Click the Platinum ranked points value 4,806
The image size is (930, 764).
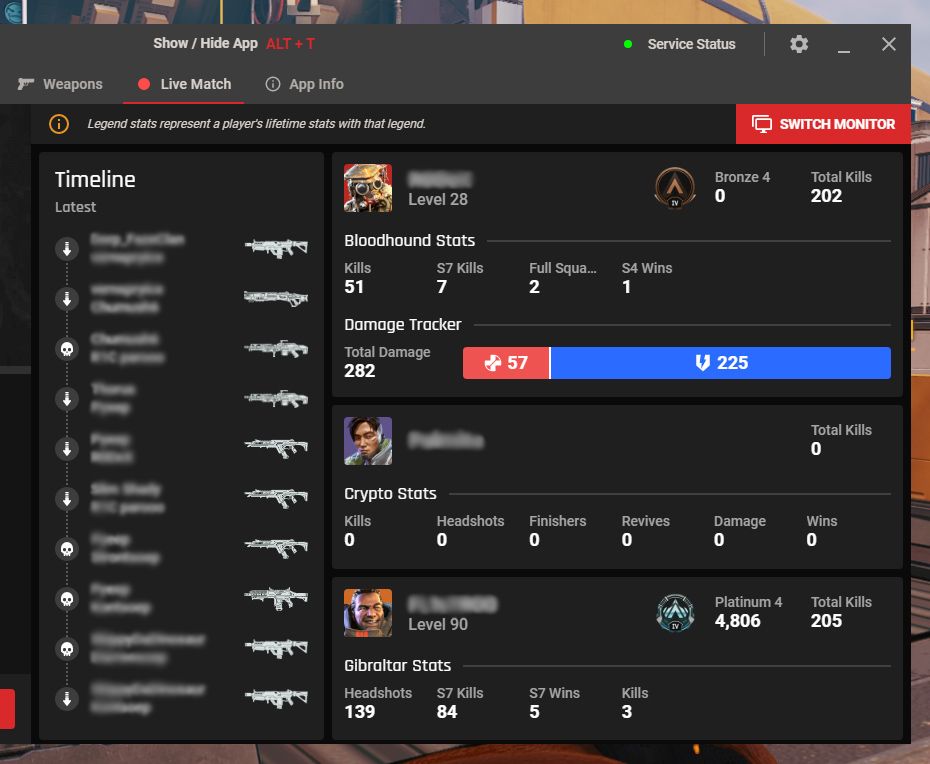[x=737, y=620]
